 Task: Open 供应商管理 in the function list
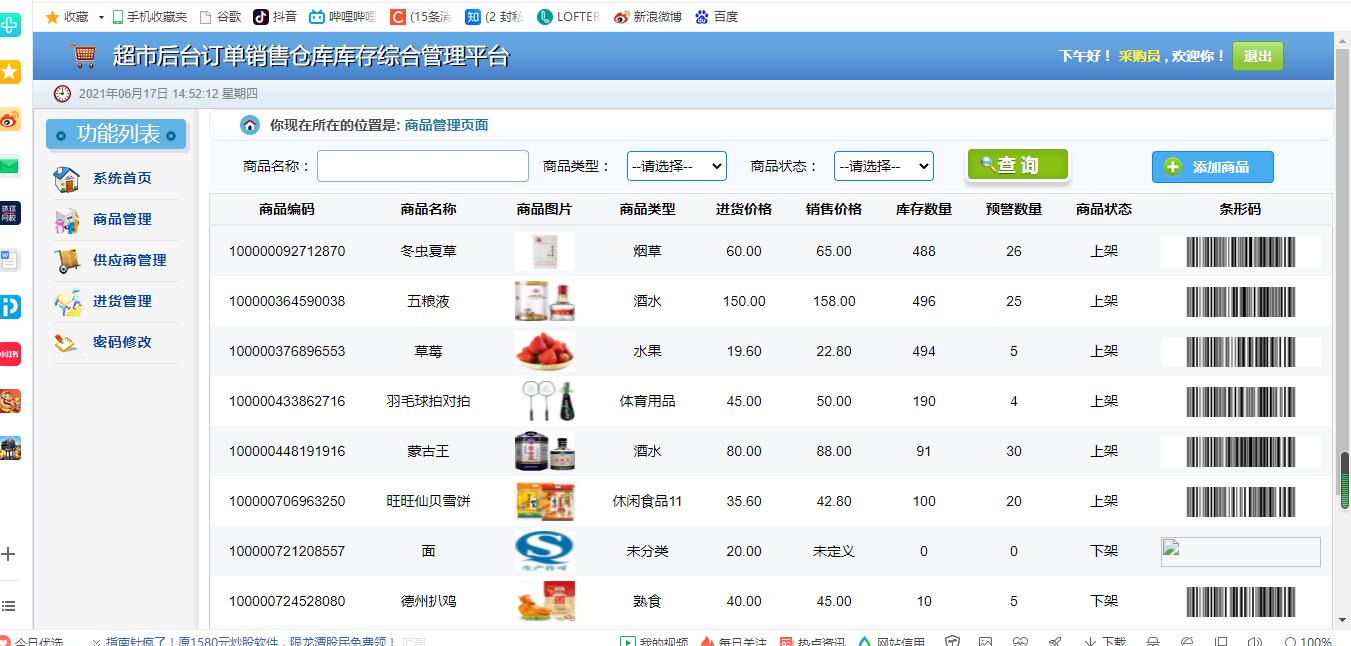point(129,260)
